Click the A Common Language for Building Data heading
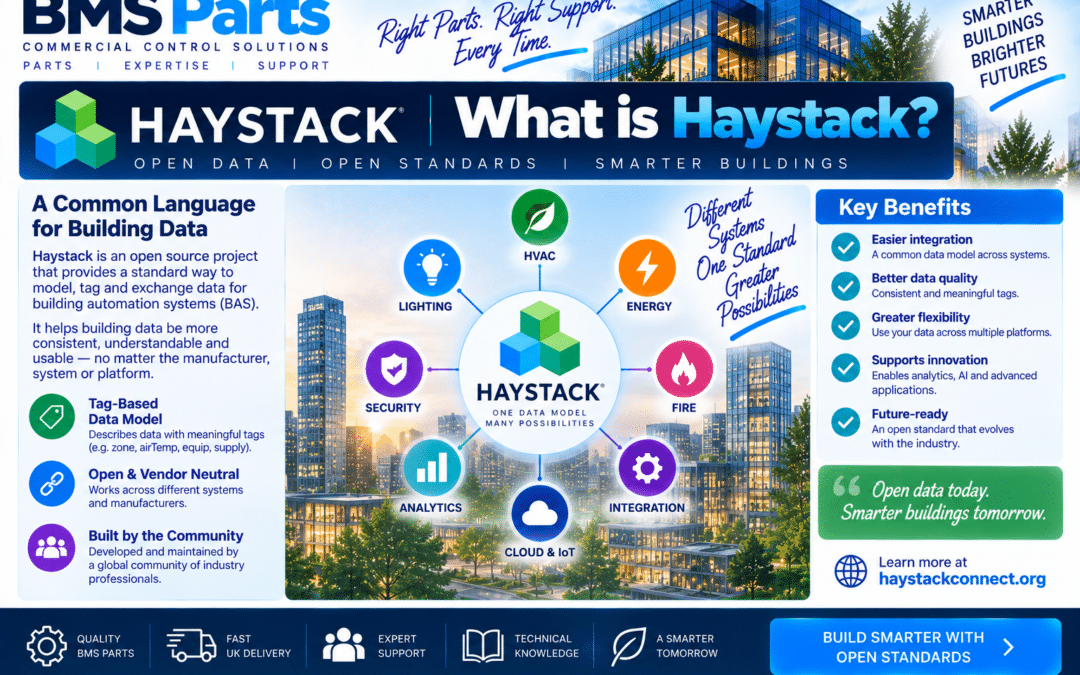 tap(143, 216)
